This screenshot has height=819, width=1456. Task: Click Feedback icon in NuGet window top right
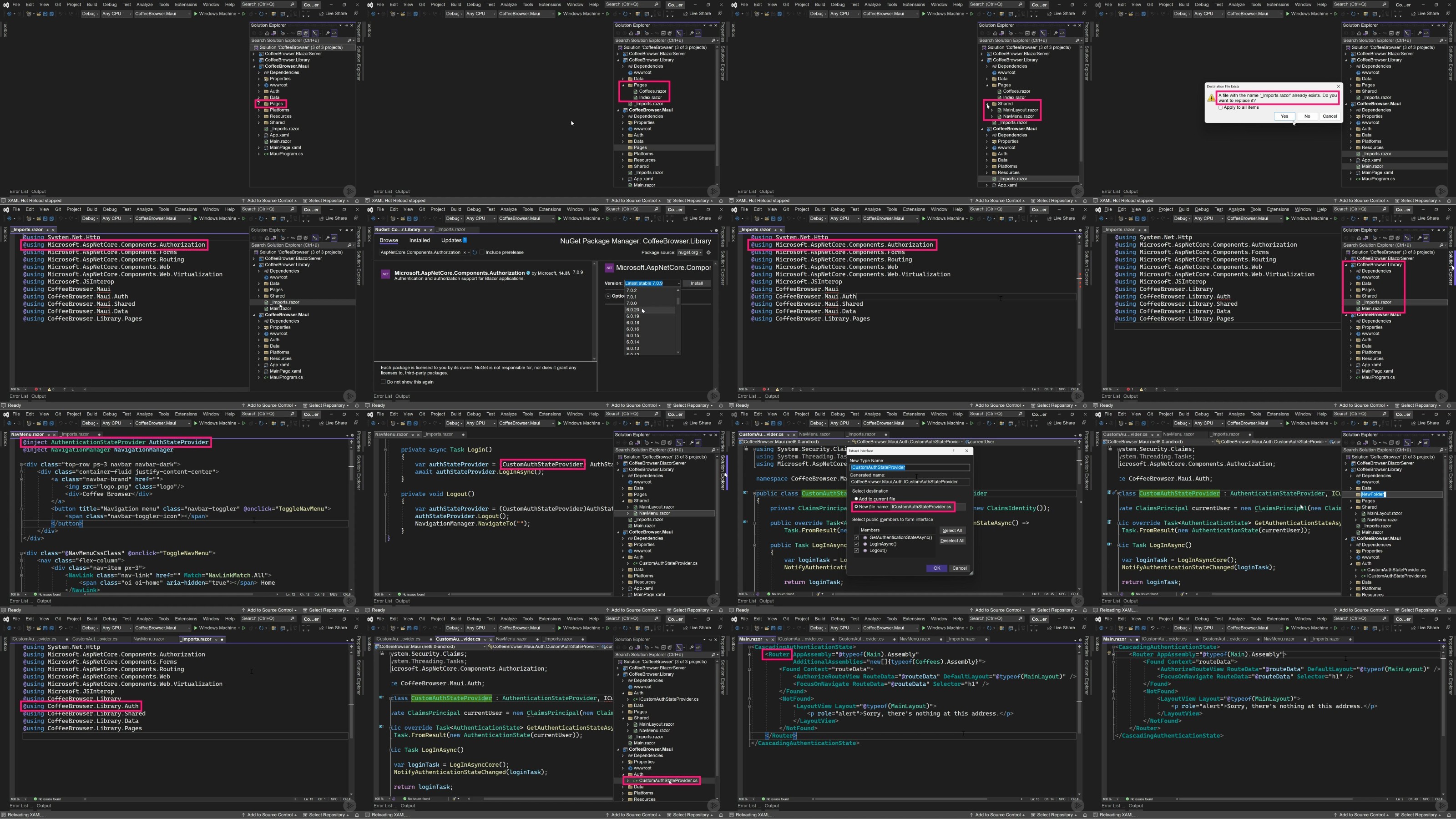pyautogui.click(x=720, y=218)
